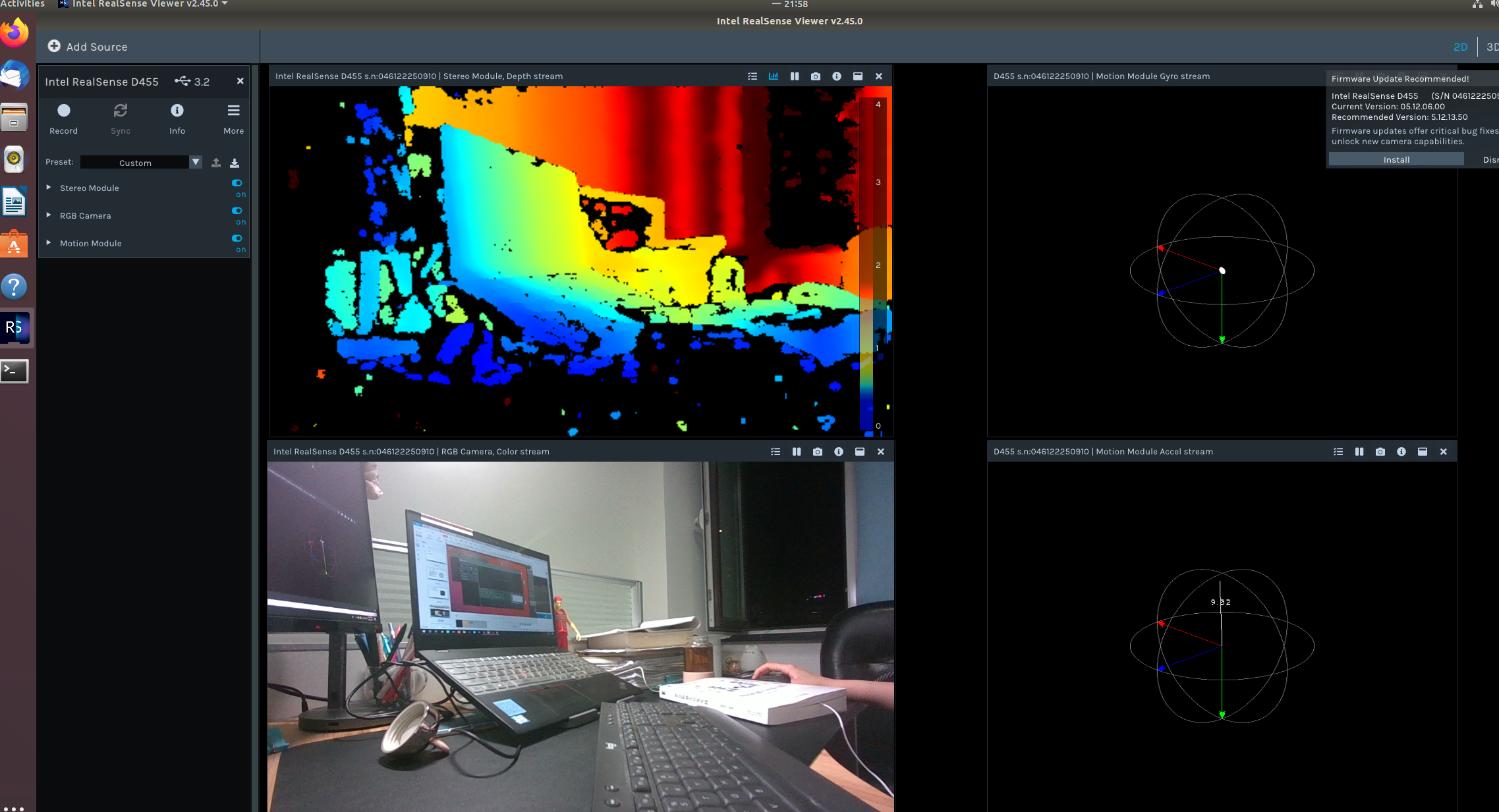1499x812 pixels.
Task: Minimize the Color stream panel
Action: click(860, 452)
